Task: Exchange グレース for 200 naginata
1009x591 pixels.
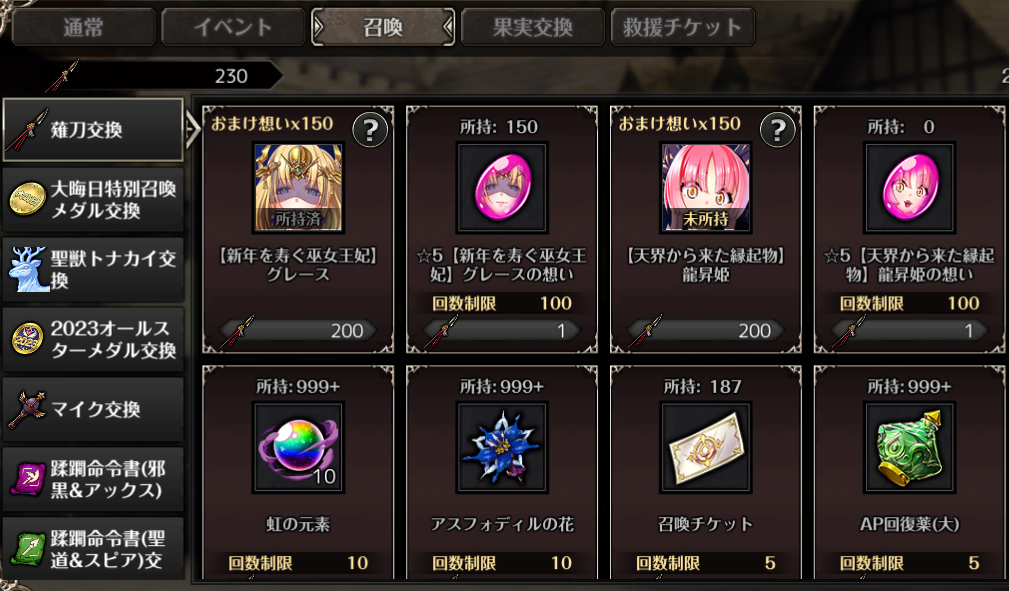Action: [298, 331]
